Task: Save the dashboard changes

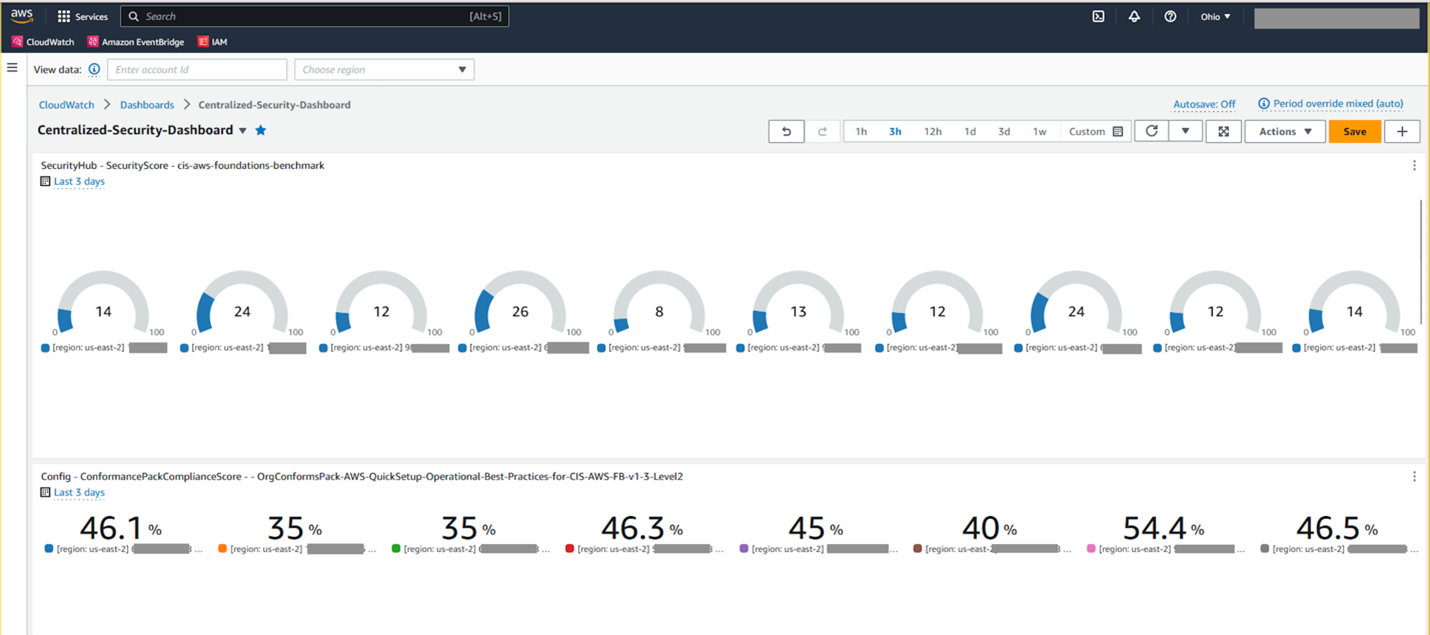Action: (x=1354, y=131)
